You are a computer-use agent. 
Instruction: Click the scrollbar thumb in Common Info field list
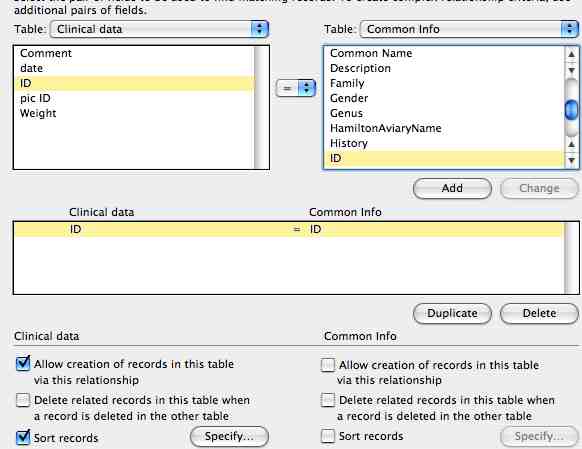click(x=571, y=110)
